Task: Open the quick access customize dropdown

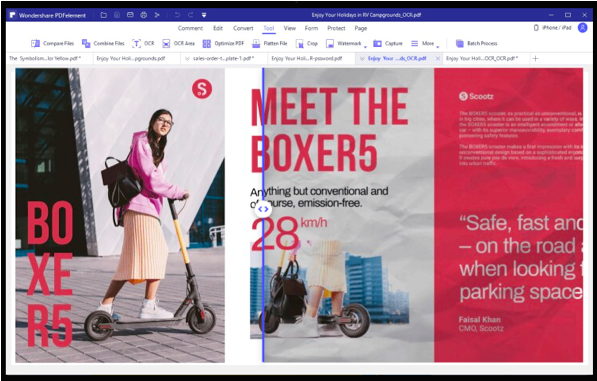Action: 204,15
